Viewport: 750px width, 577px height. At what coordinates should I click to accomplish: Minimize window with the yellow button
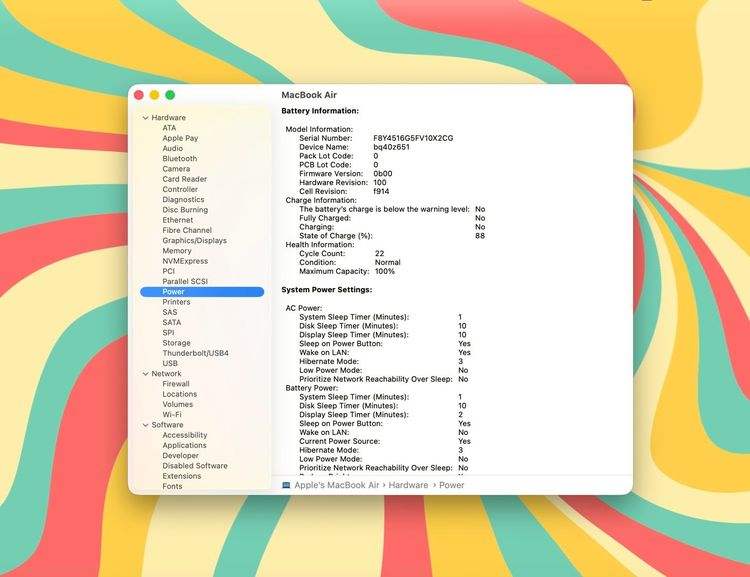(154, 95)
